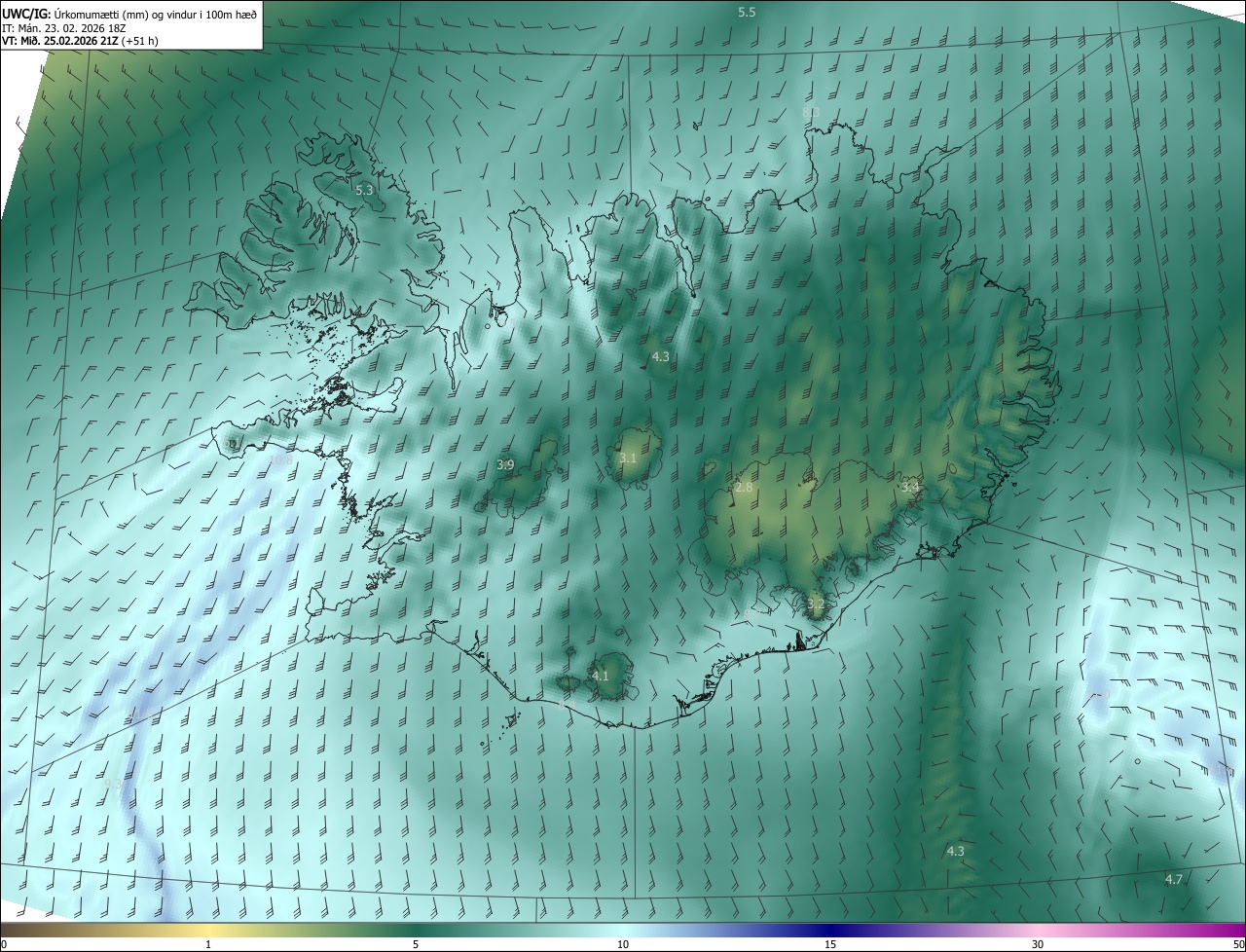Click the '3.9' value label on the glacier
This screenshot has height=952, width=1246.
(505, 465)
